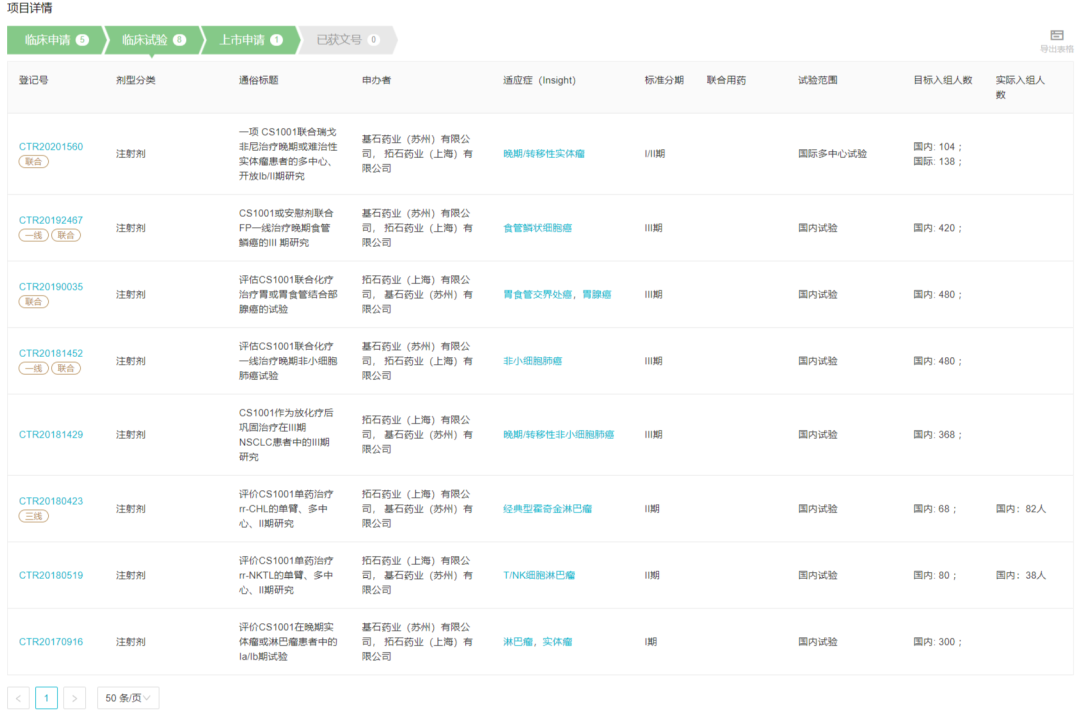
Task: Click the title starting 评价CS1001单药治疗rr-CHL
Action: (x=287, y=509)
